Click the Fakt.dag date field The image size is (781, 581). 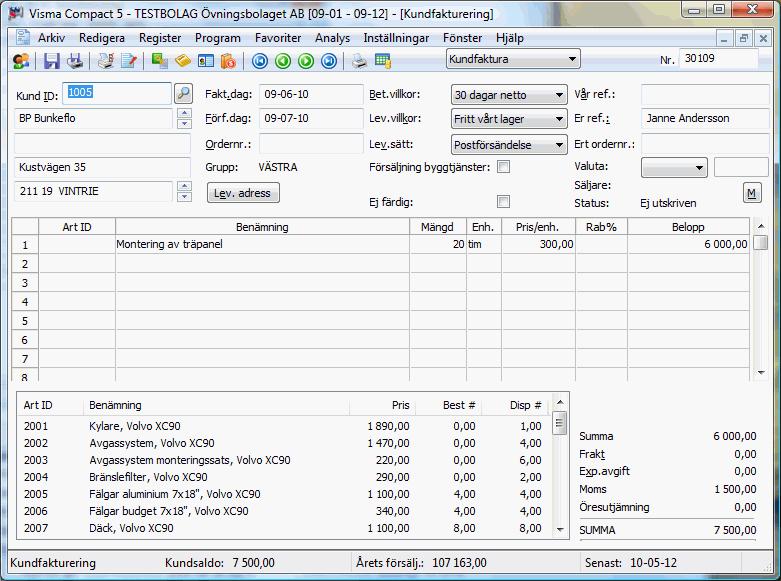(311, 94)
